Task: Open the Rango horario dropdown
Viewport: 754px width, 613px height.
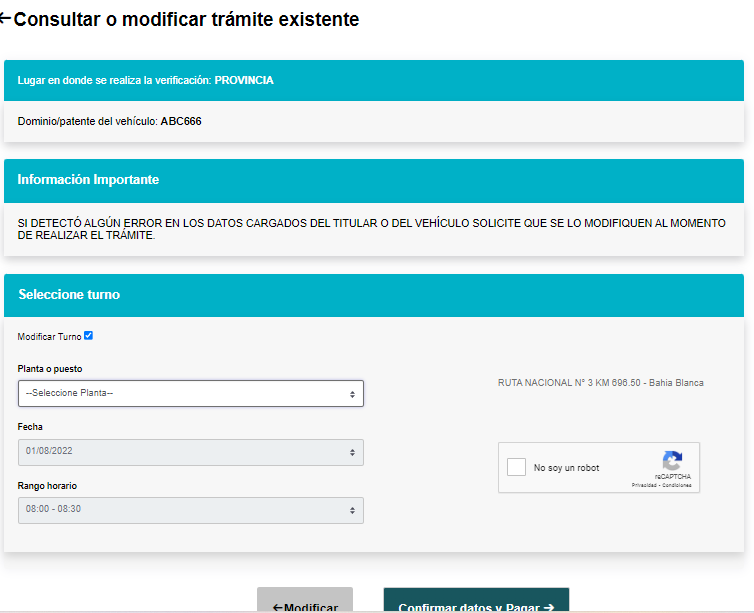Action: pos(191,510)
